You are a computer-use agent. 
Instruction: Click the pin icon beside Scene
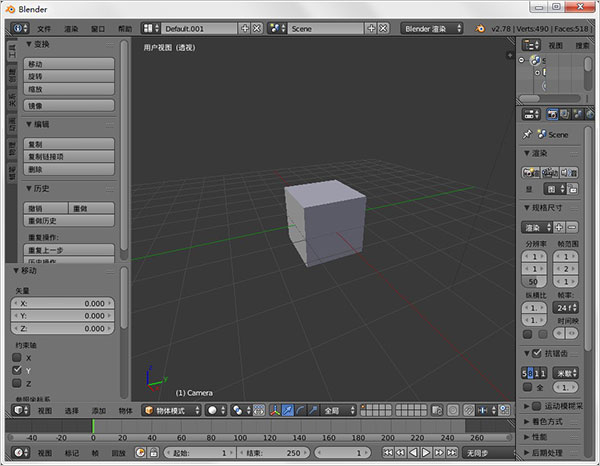pos(528,134)
